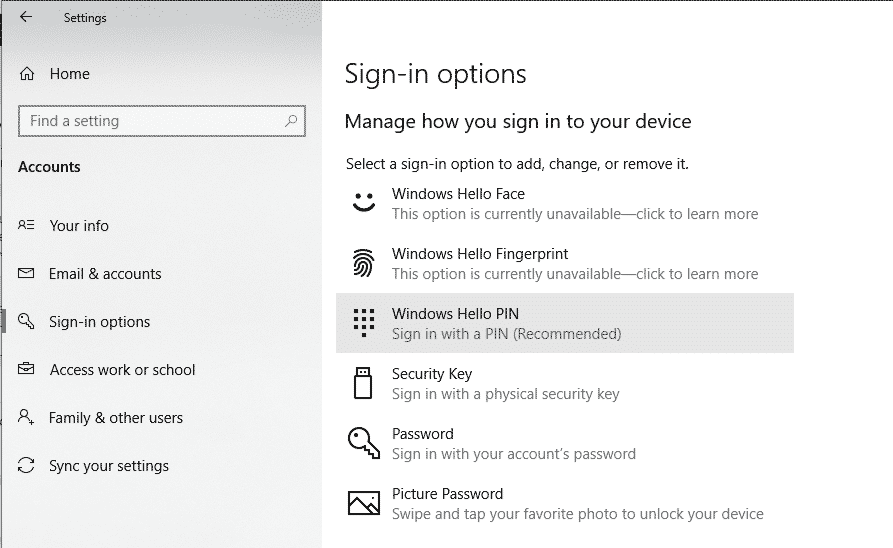
Task: Click the Security Key USB icon
Action: [363, 383]
